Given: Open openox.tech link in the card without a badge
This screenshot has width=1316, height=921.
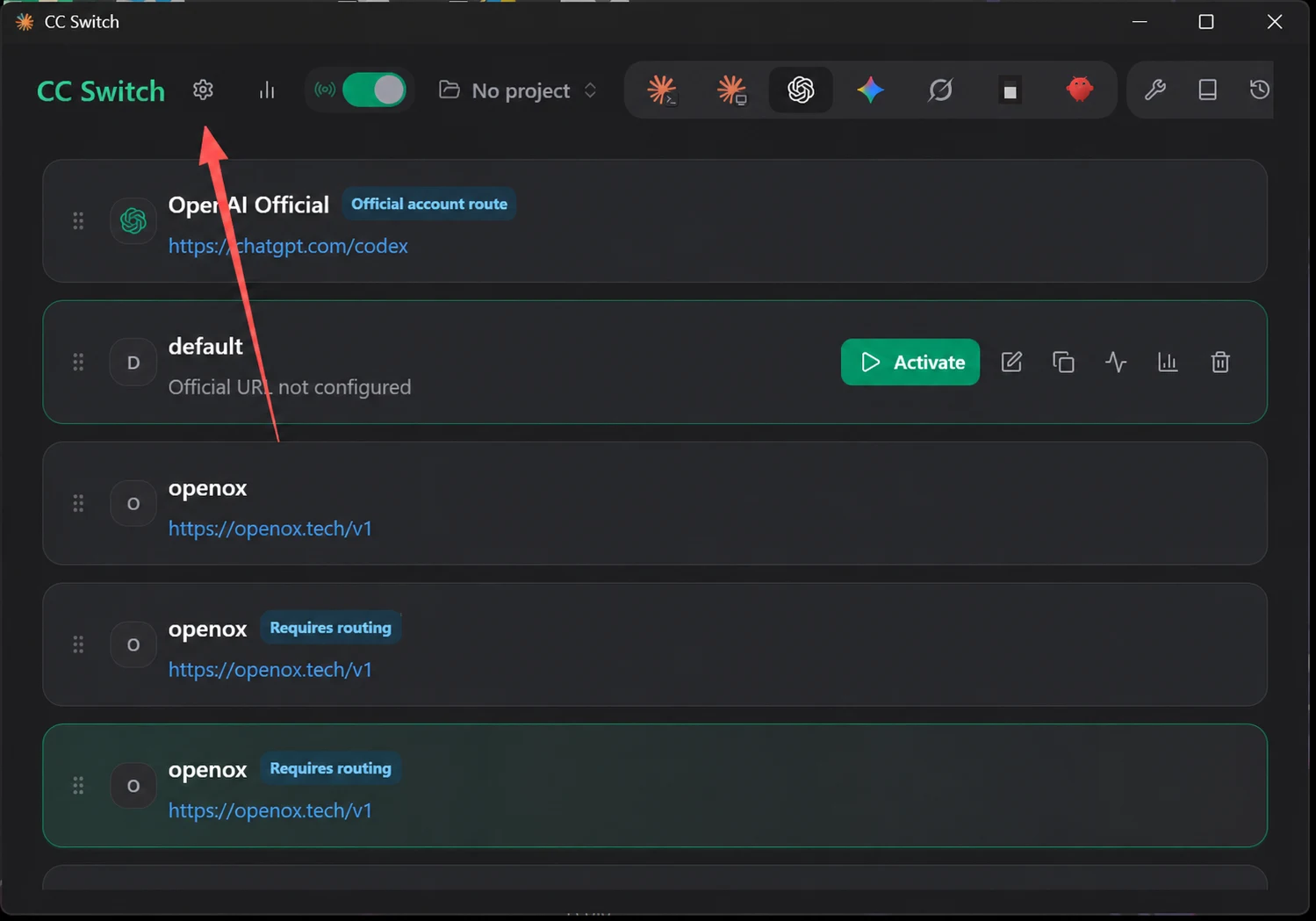Looking at the screenshot, I should [x=270, y=529].
